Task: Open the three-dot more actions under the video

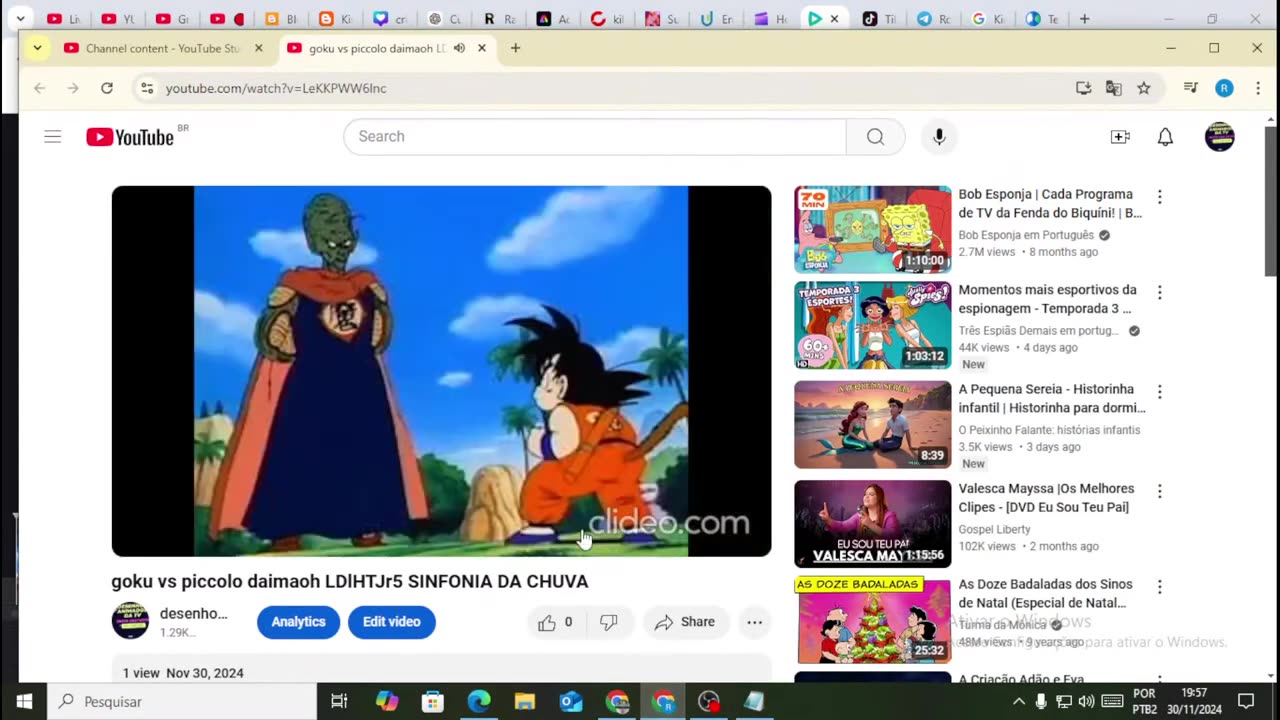Action: [x=755, y=622]
